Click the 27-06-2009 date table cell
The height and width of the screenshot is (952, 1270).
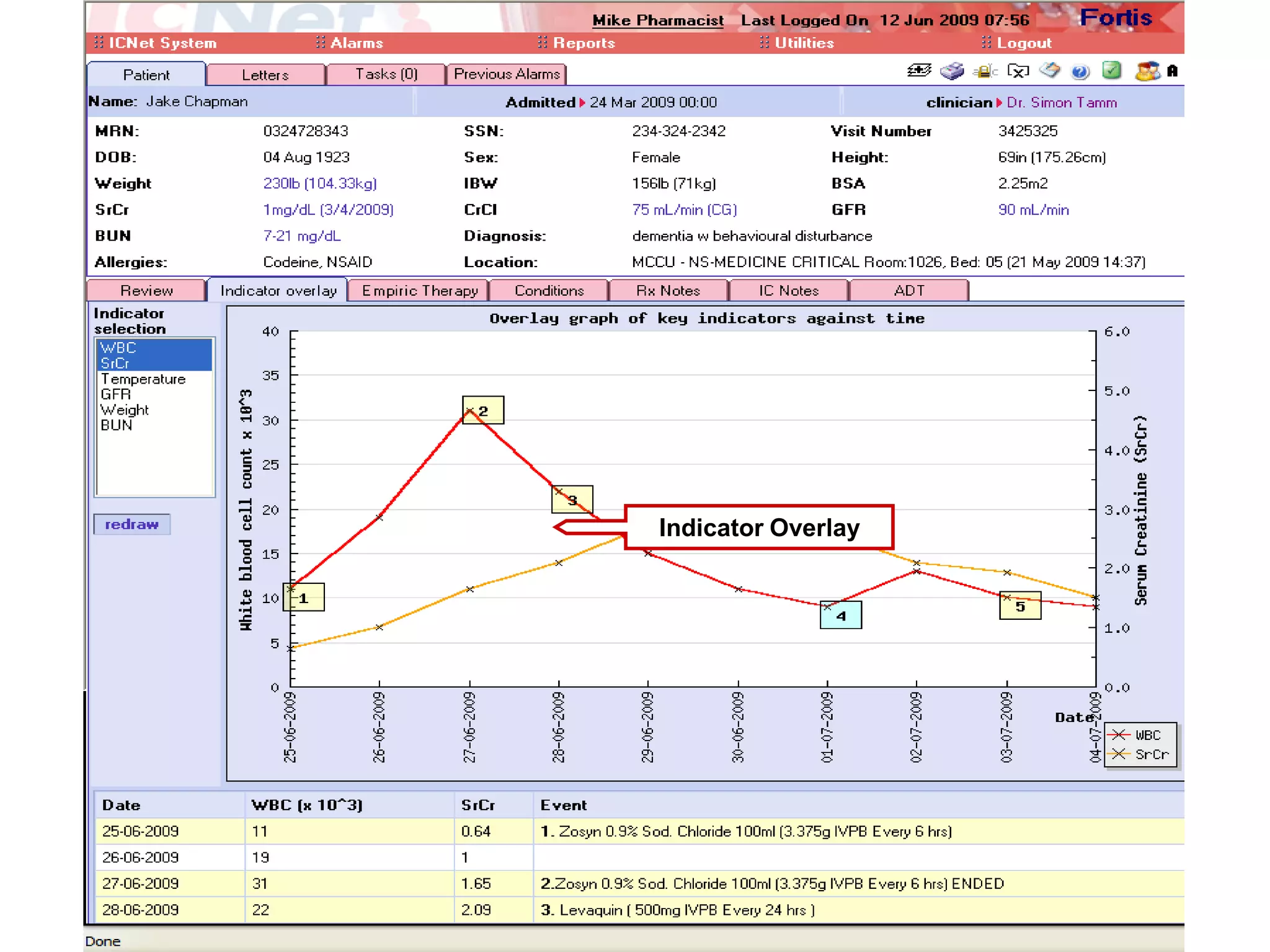170,884
